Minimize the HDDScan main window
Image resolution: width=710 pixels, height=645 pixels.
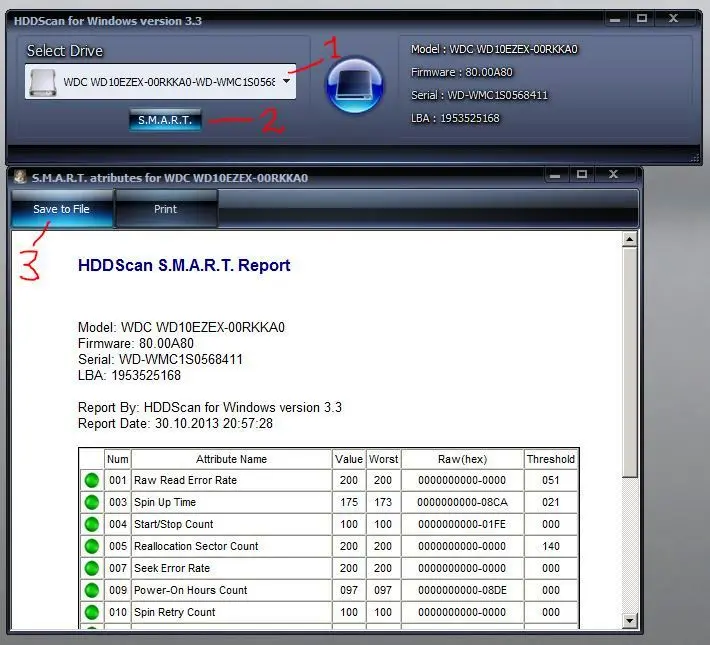(614, 19)
